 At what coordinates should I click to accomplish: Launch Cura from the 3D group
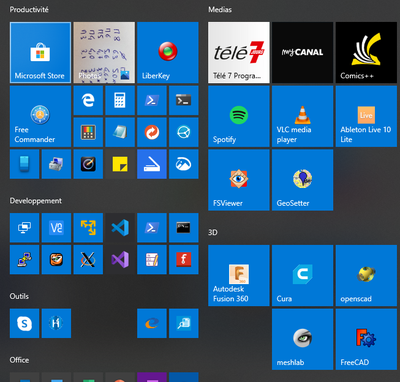302,275
